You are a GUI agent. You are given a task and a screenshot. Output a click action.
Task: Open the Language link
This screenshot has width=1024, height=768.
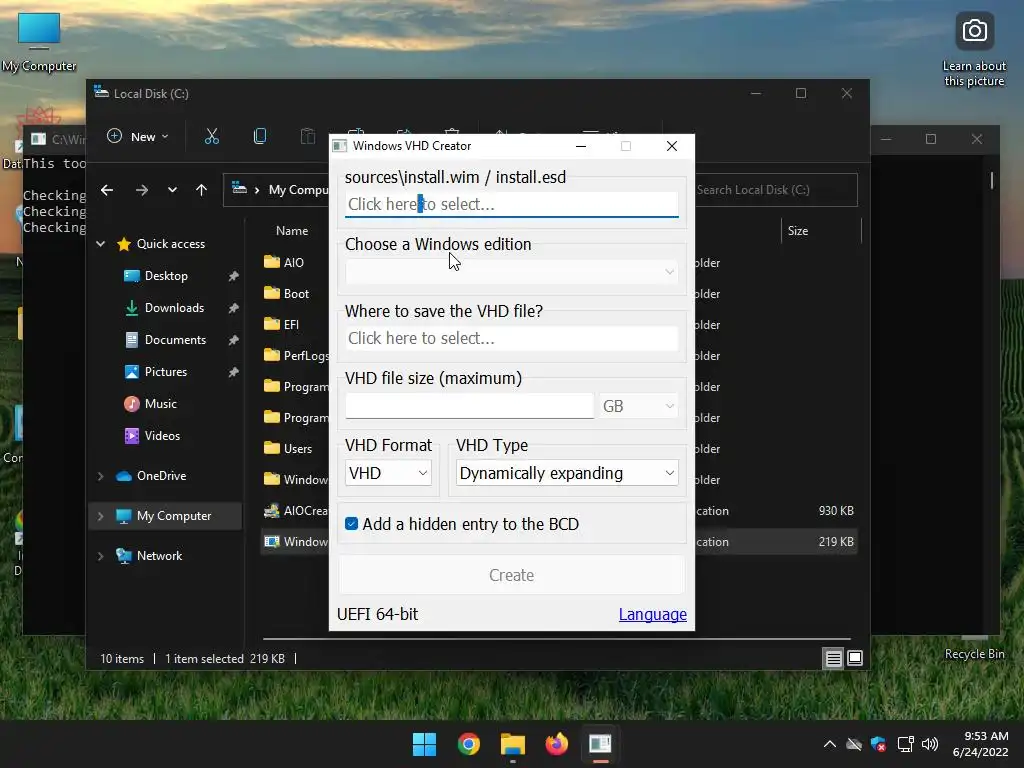coord(652,615)
